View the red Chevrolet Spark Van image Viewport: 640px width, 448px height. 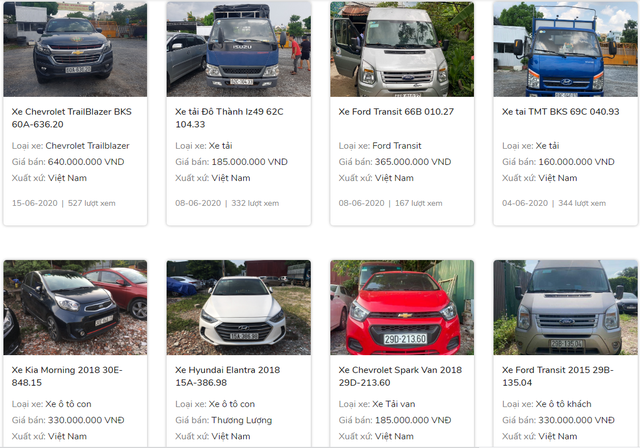[x=402, y=307]
